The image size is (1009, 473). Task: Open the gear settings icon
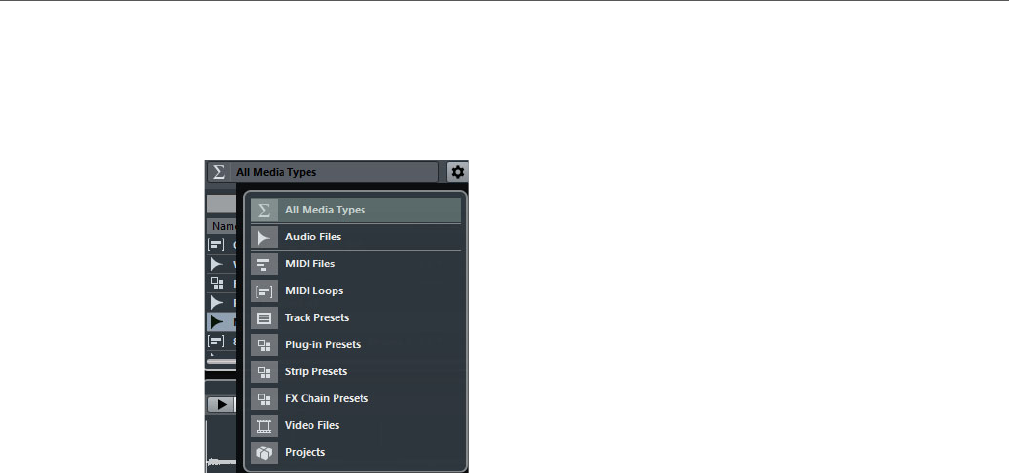click(457, 172)
